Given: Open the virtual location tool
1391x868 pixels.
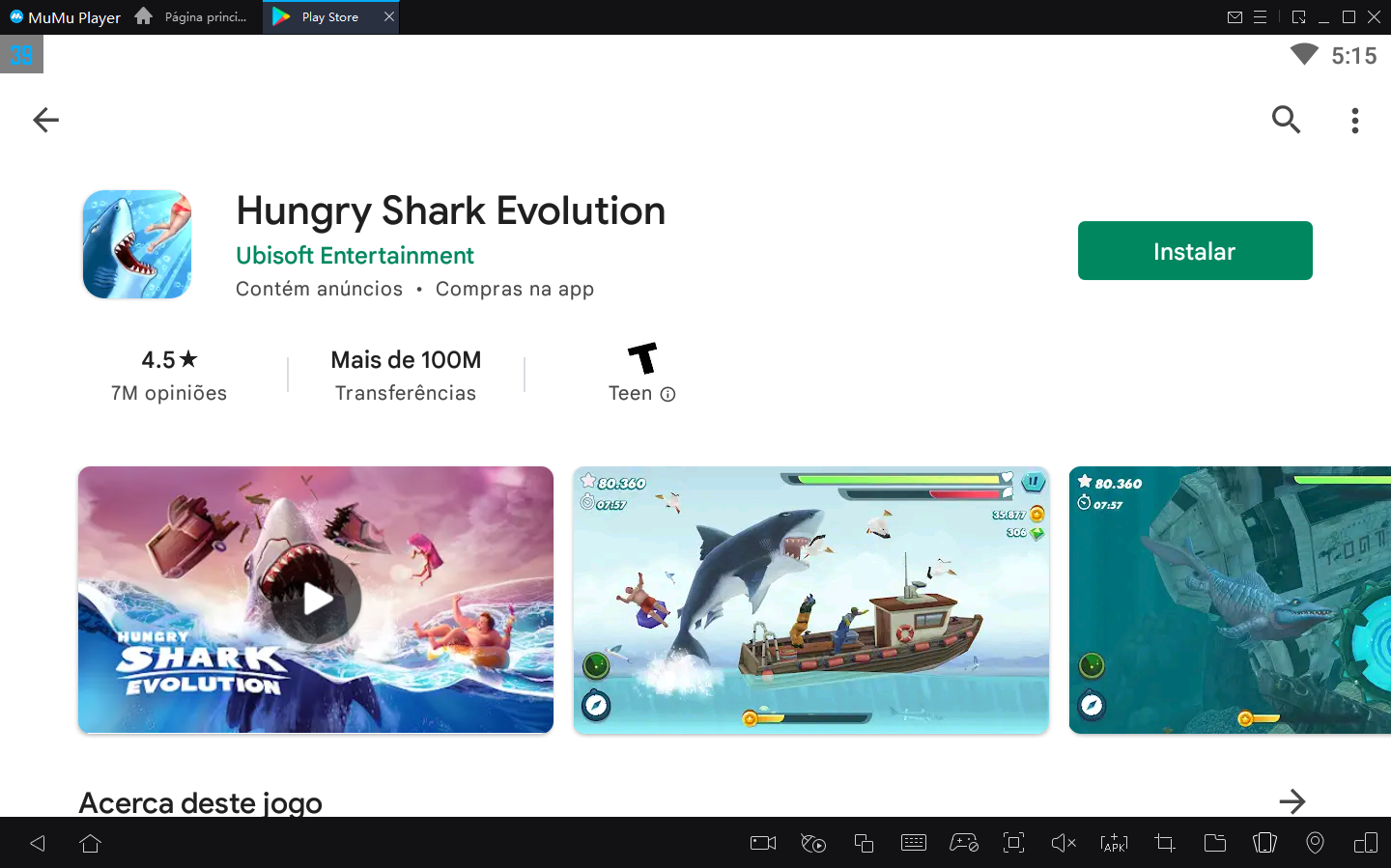Looking at the screenshot, I should coord(1315,843).
